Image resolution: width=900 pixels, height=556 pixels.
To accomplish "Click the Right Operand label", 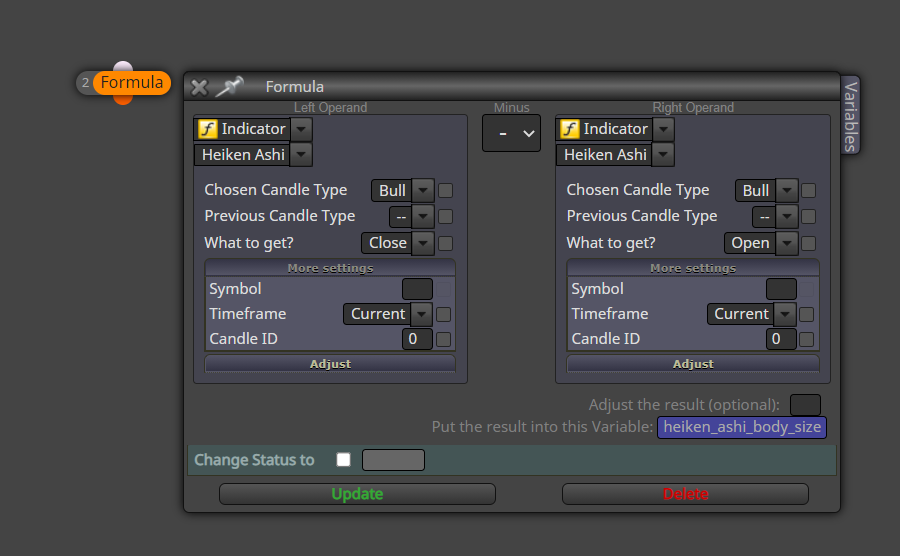I will [x=693, y=108].
